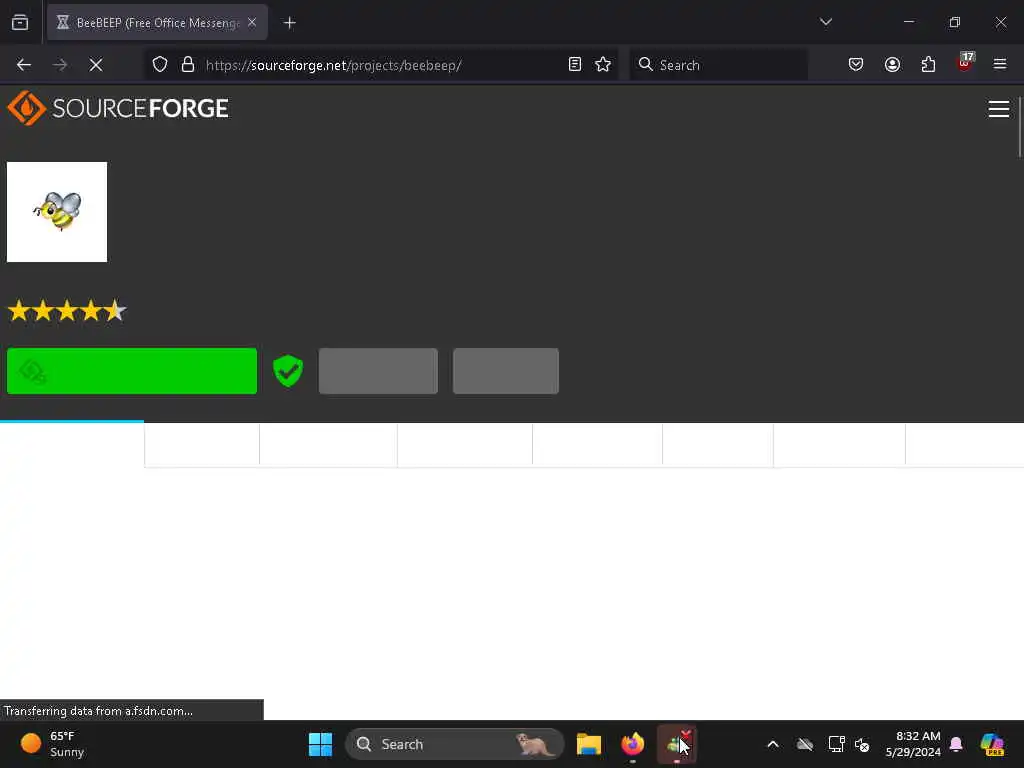Click the taskbar Search box

point(455,744)
